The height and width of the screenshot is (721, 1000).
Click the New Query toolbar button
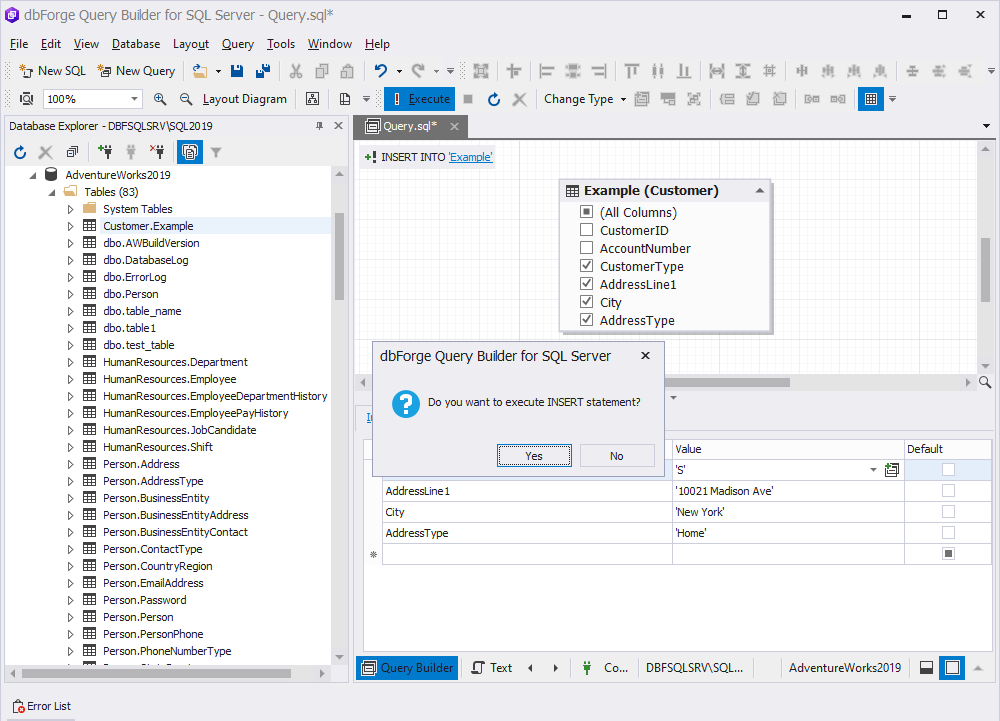tap(136, 71)
